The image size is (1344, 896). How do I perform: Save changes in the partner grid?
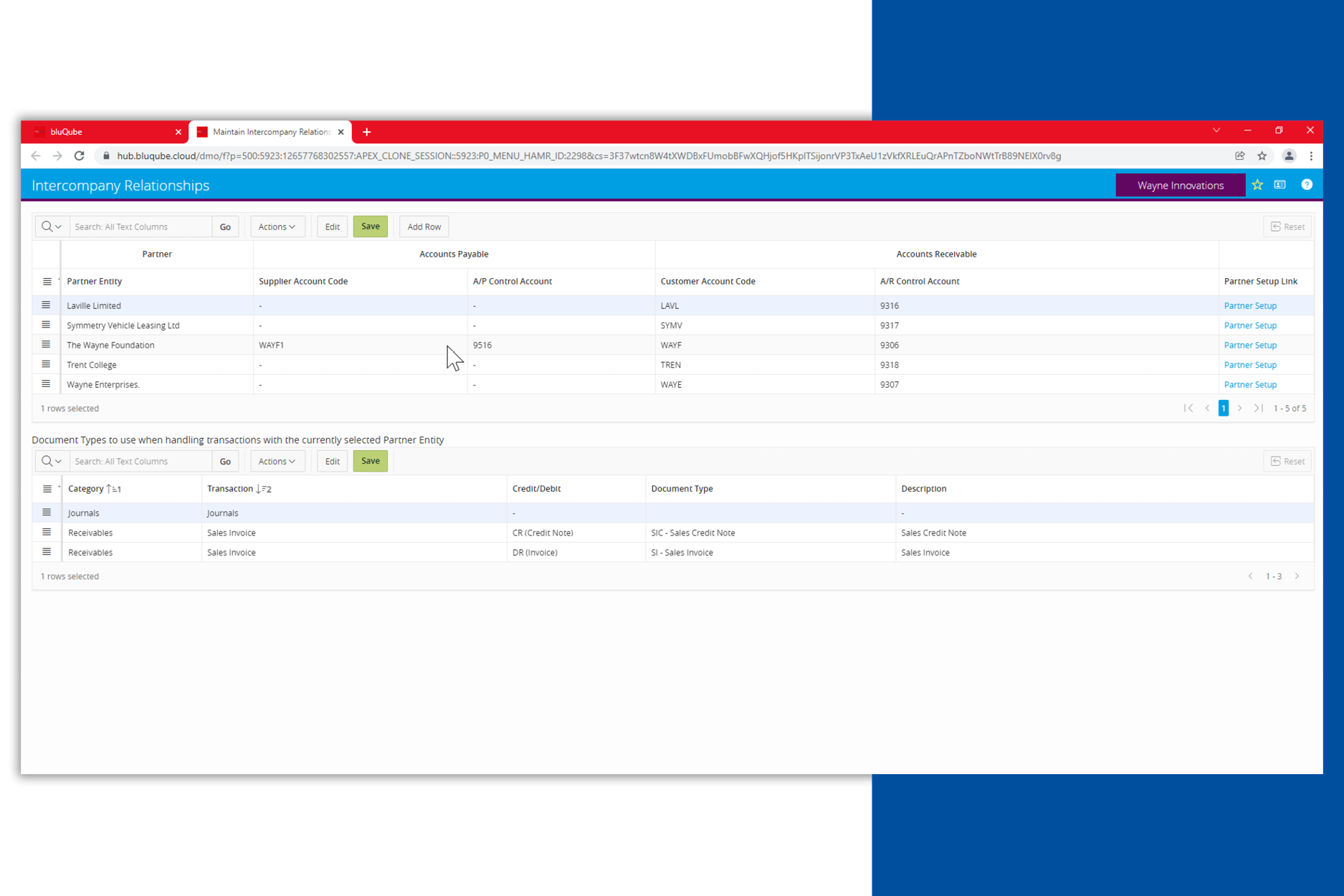tap(371, 227)
